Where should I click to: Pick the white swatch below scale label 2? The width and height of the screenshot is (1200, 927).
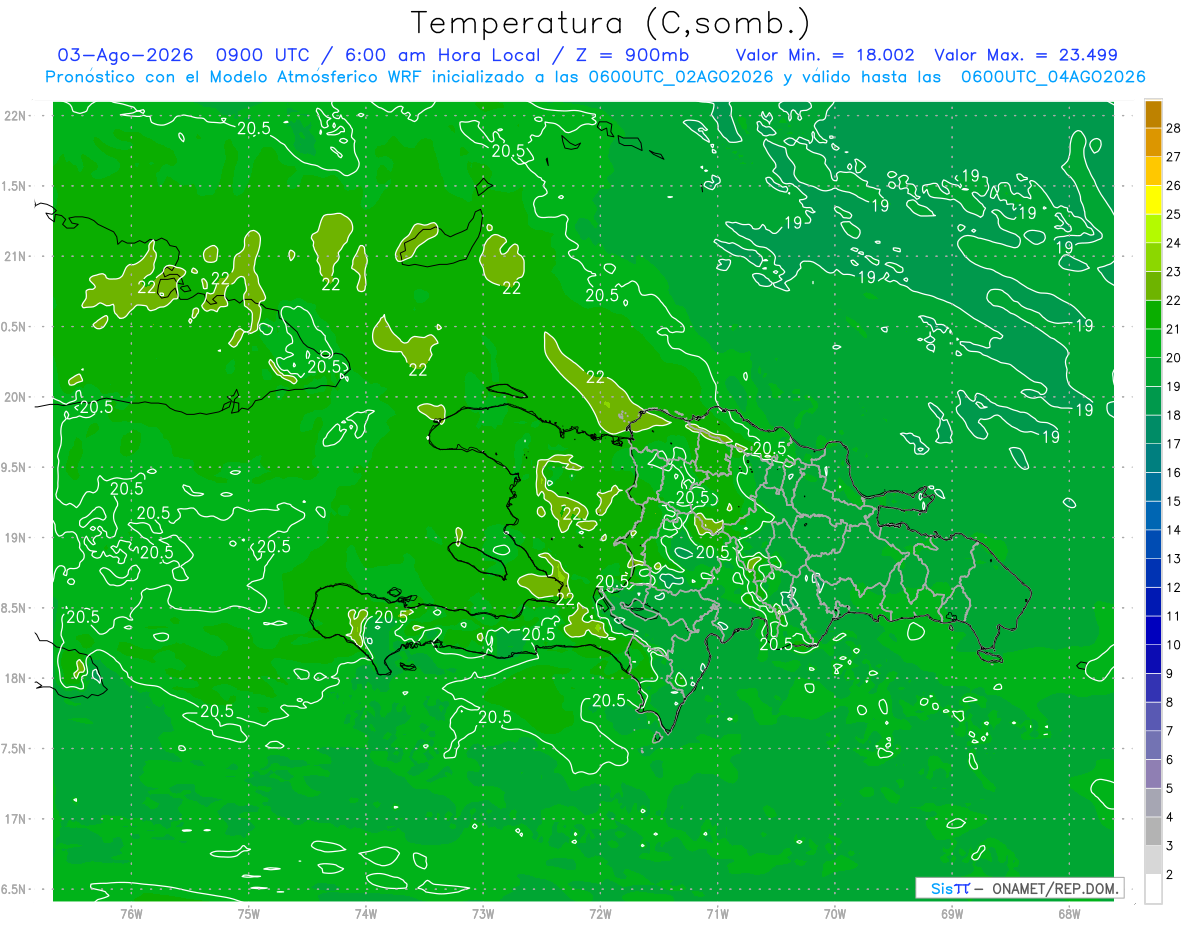point(1153,889)
